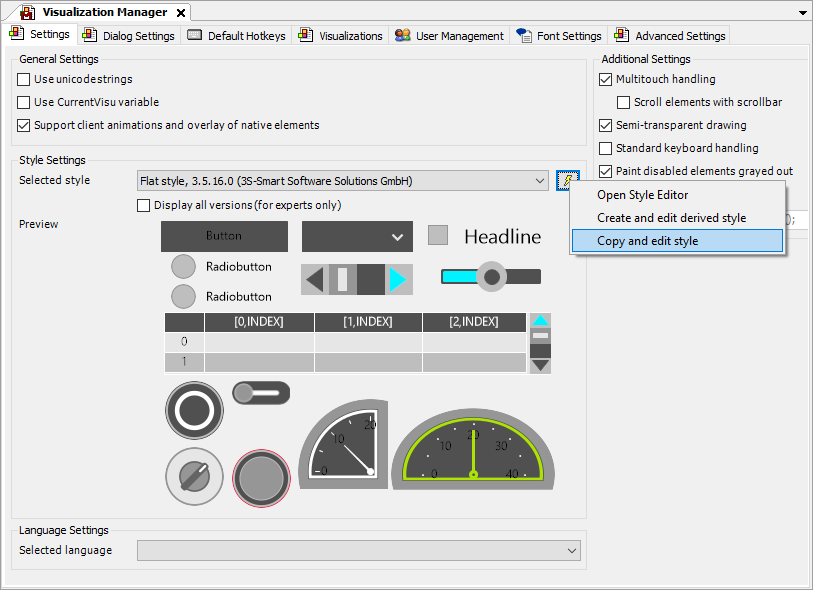
Task: Open the dark preview combo box
Action: click(357, 237)
